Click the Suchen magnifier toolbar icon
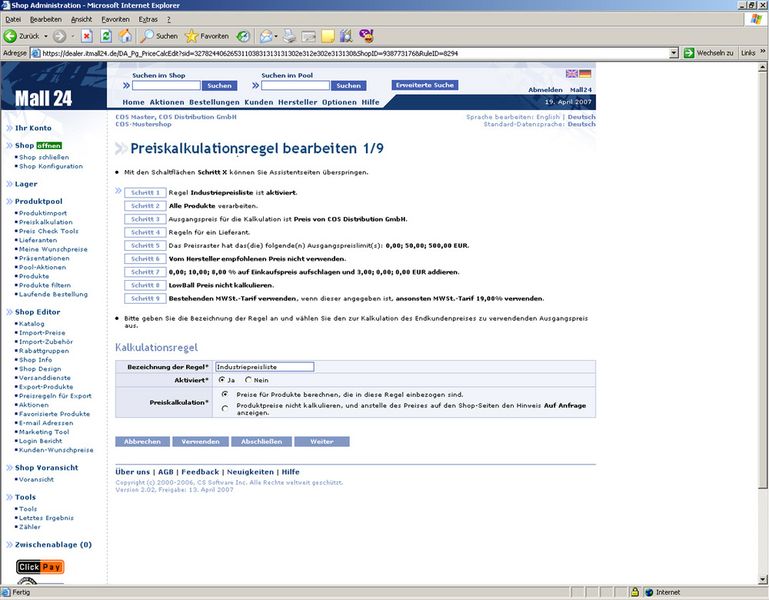 pyautogui.click(x=147, y=36)
